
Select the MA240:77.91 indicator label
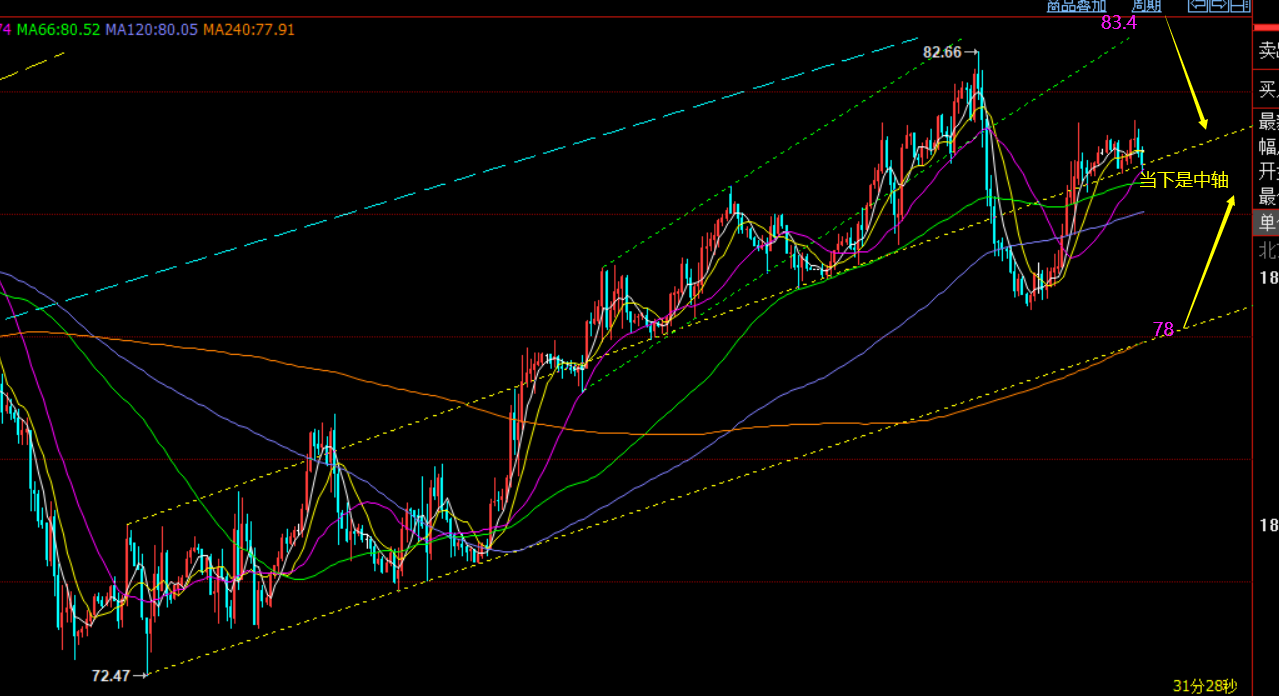click(249, 30)
